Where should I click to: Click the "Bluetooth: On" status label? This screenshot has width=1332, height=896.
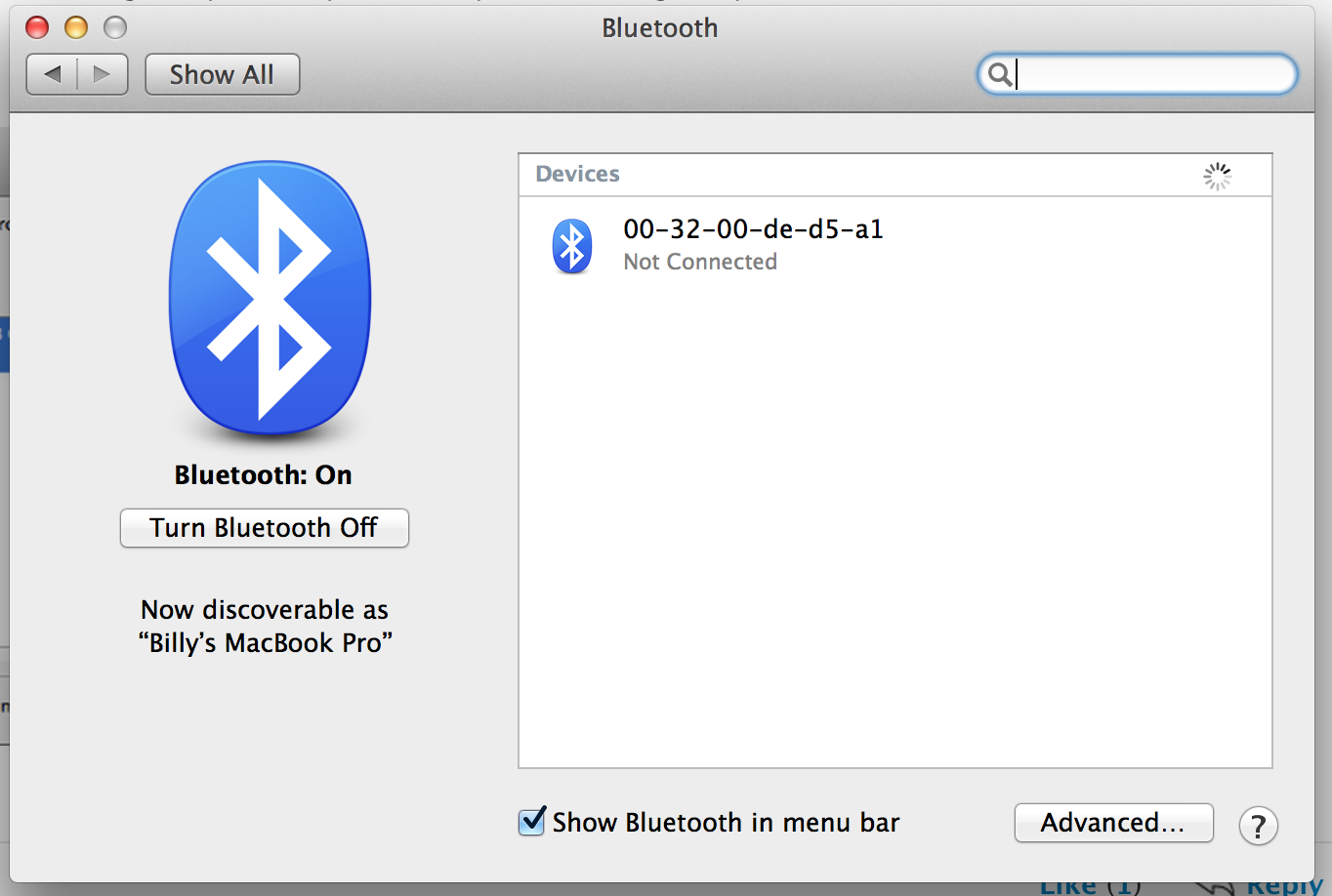[x=264, y=475]
